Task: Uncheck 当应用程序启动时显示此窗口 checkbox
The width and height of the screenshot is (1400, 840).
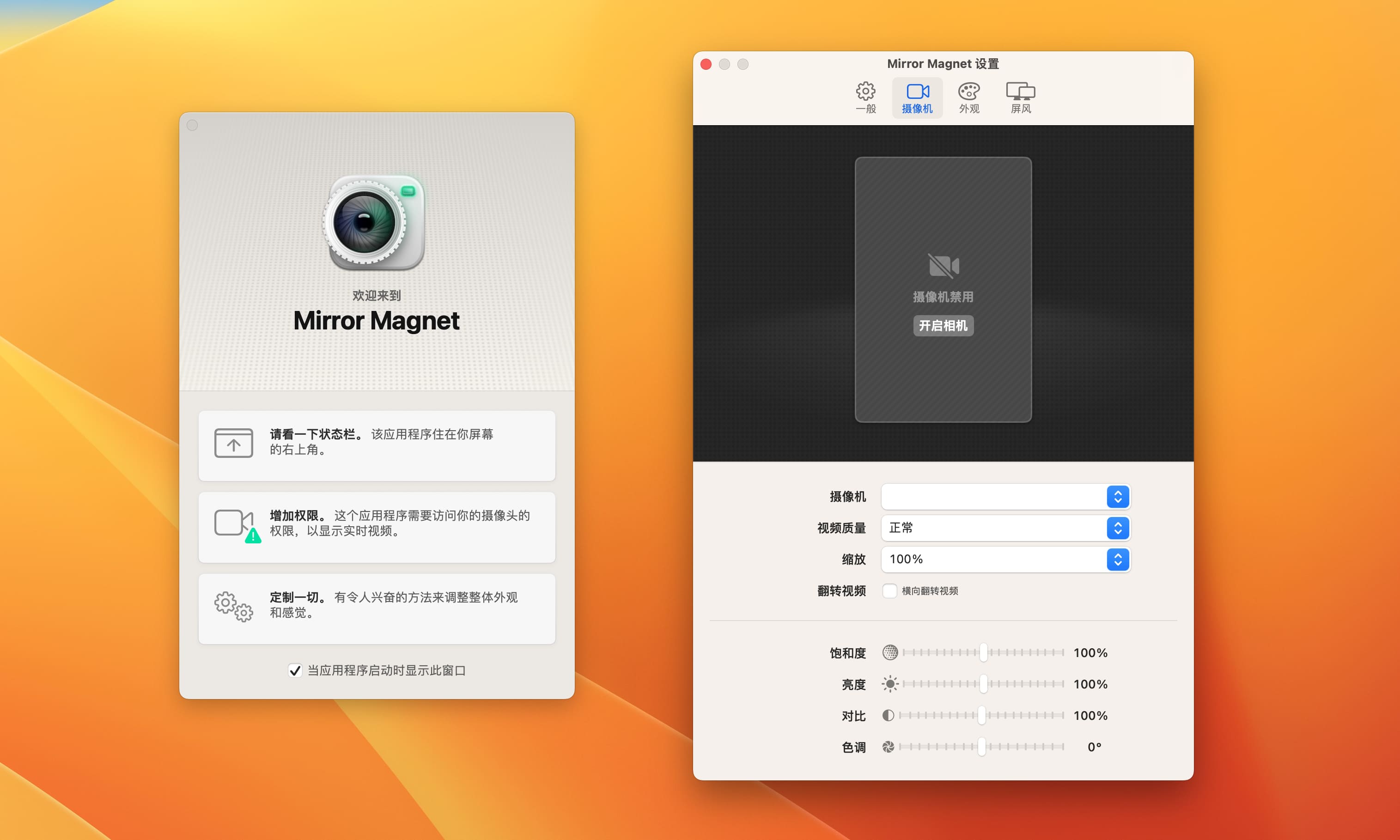Action: point(295,671)
